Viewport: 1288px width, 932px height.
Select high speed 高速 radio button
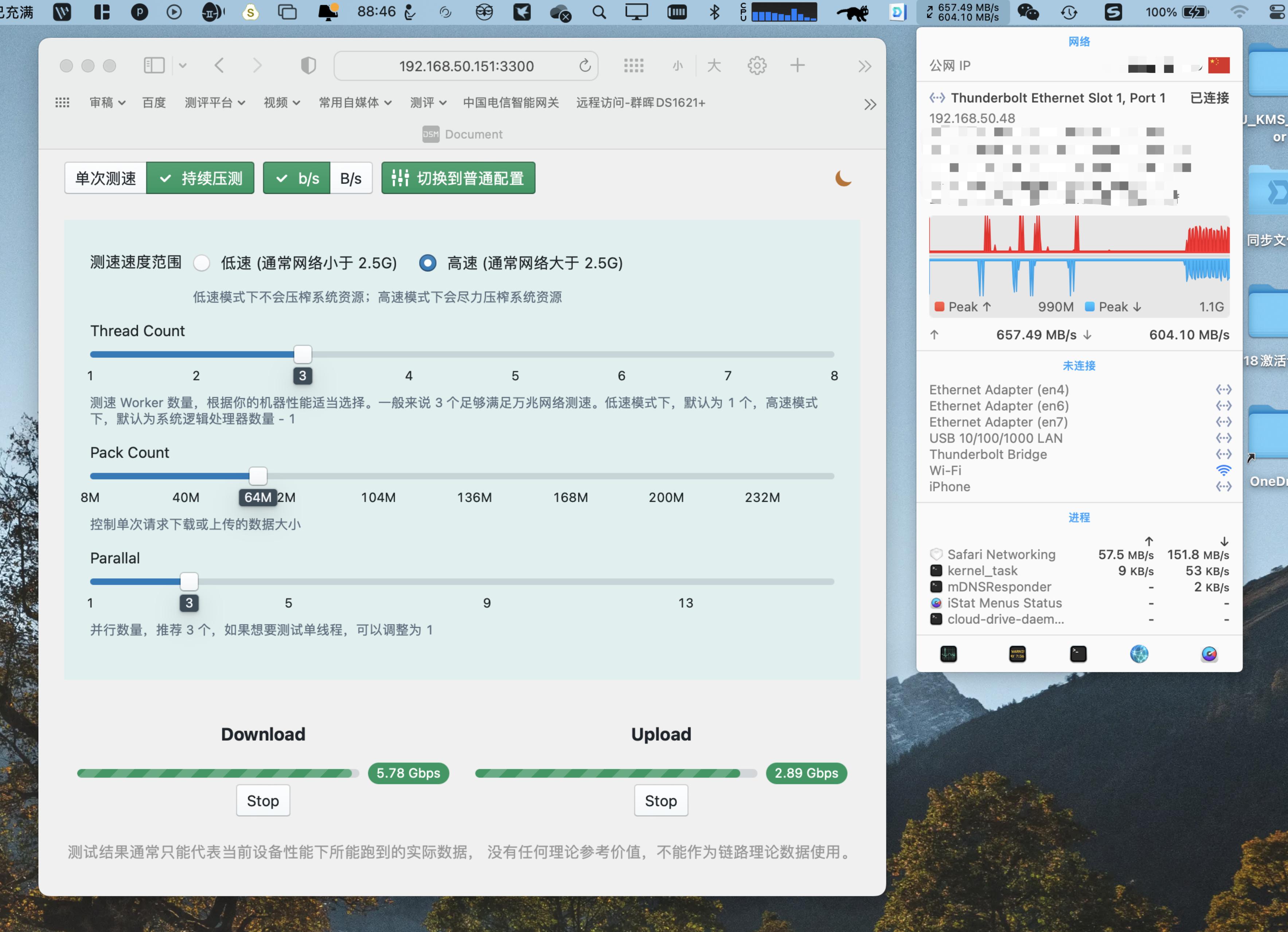tap(428, 263)
